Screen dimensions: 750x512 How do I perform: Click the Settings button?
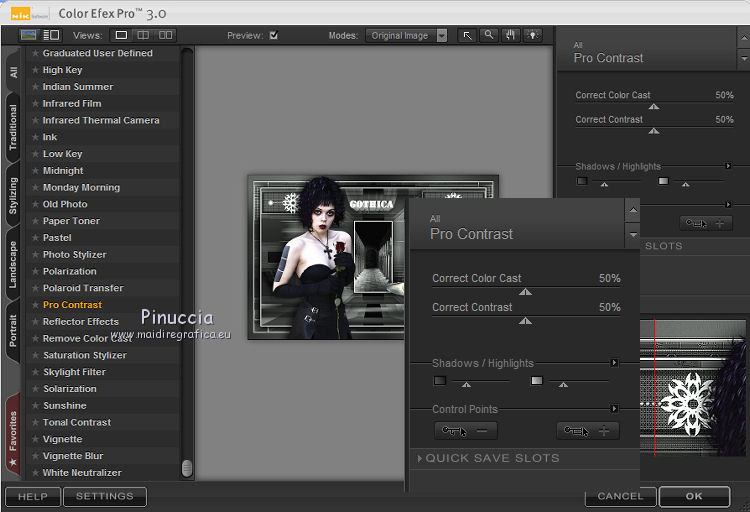coord(105,496)
